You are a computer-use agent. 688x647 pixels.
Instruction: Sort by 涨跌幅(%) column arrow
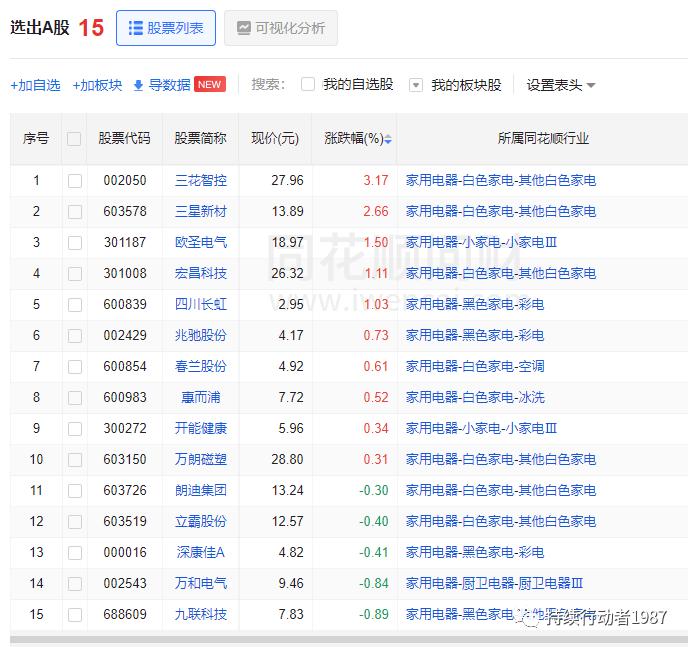pos(388,139)
